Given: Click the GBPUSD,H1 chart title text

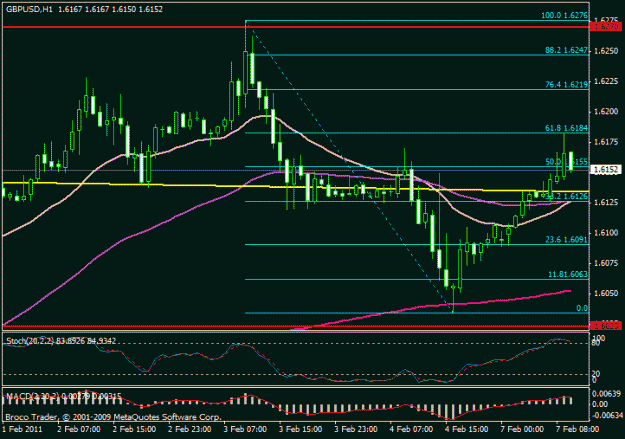Looking at the screenshot, I should pos(29,9).
